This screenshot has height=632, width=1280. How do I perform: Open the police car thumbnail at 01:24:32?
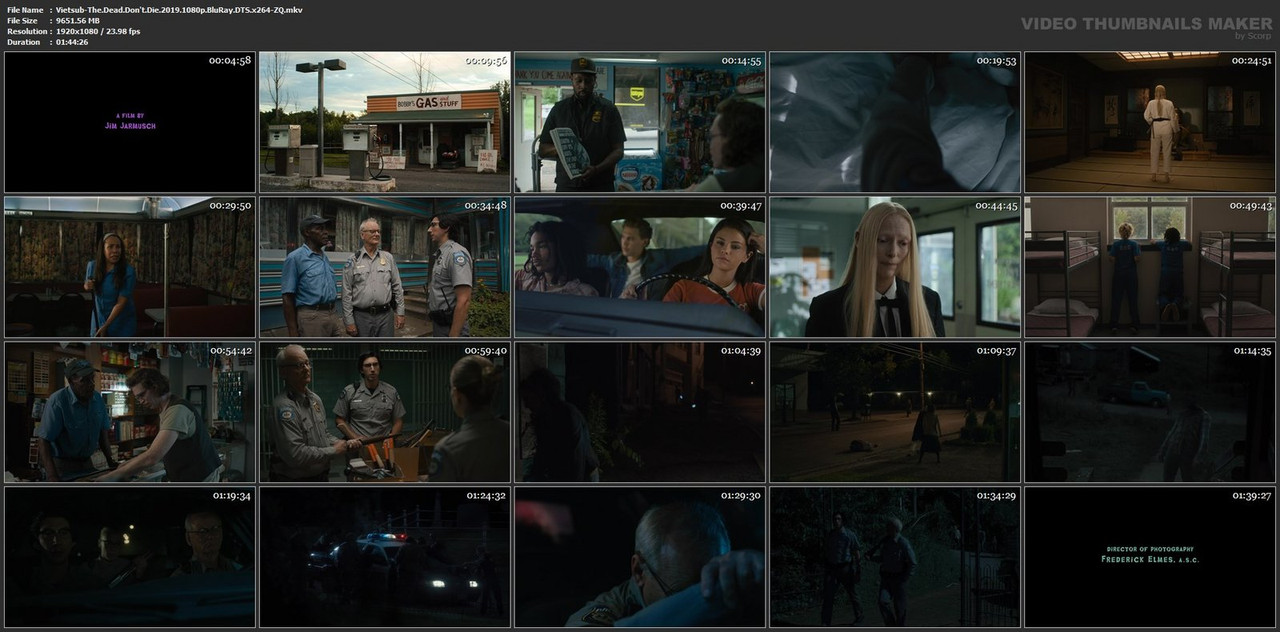(385, 557)
